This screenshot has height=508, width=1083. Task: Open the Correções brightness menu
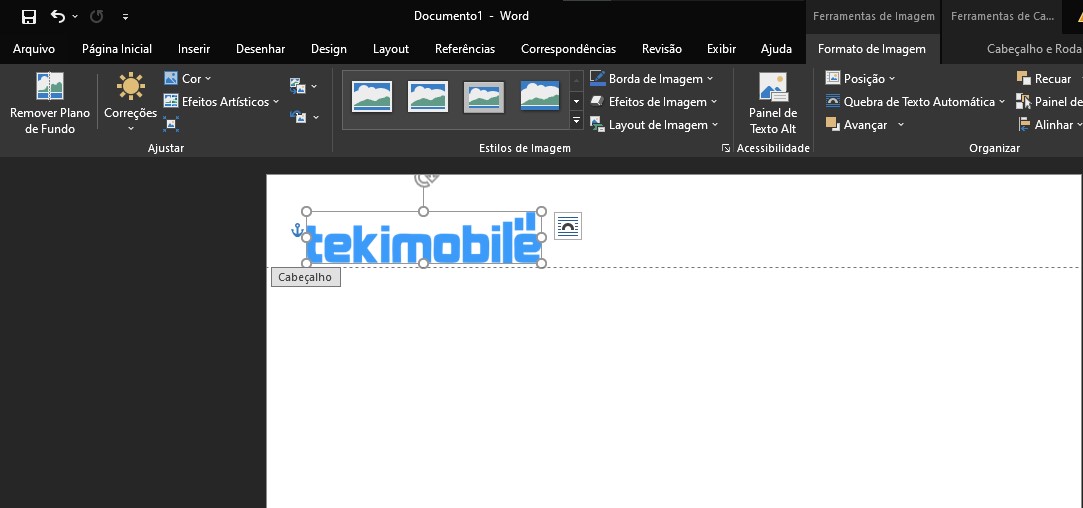131,102
